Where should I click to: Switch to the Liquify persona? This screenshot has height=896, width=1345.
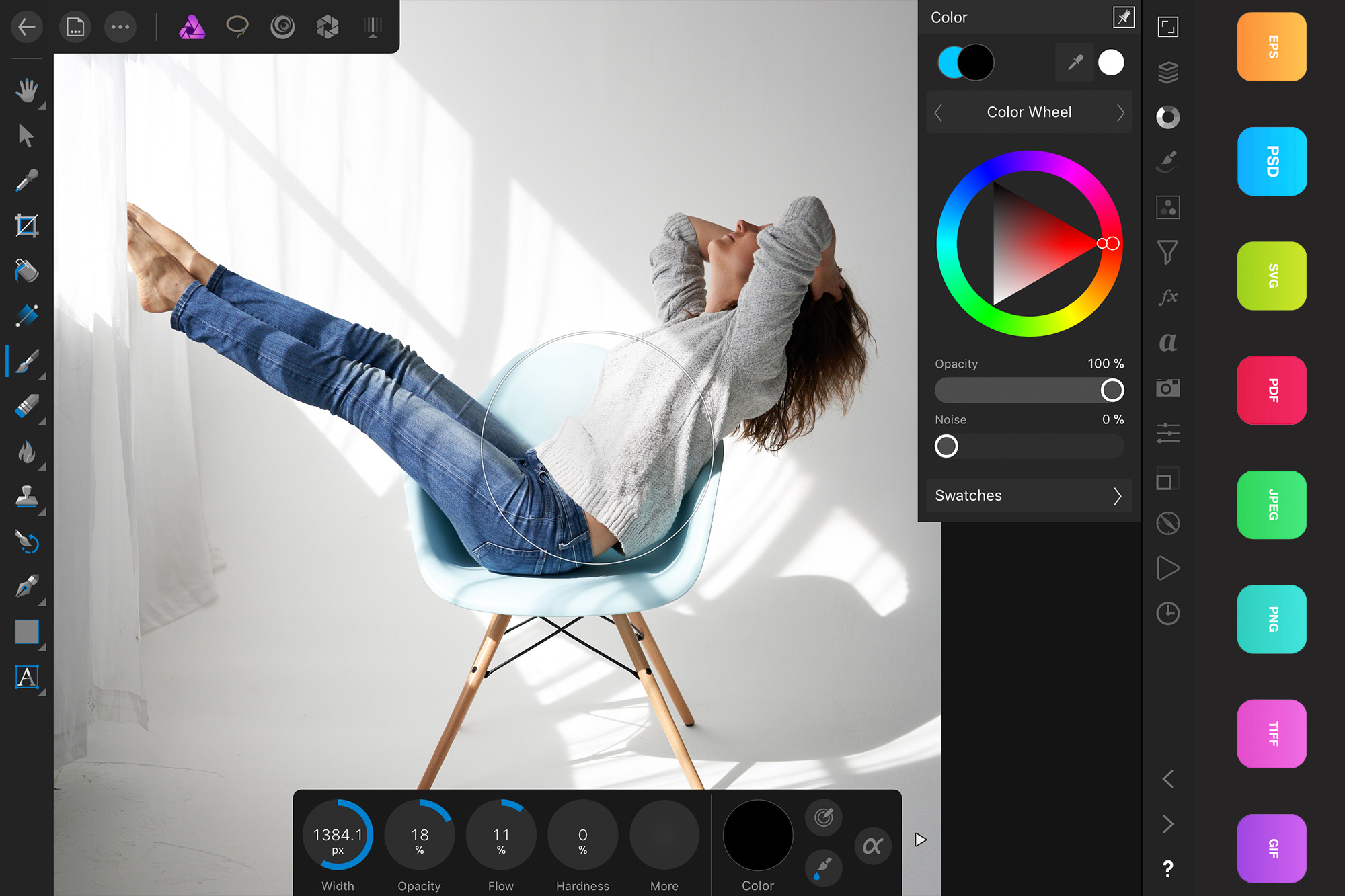tap(282, 27)
